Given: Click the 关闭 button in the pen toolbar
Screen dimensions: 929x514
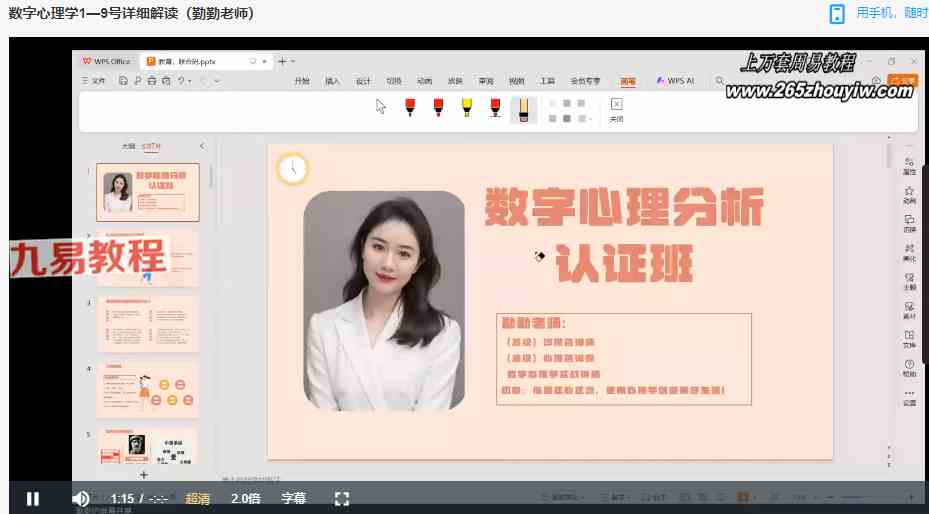Looking at the screenshot, I should tap(616, 109).
